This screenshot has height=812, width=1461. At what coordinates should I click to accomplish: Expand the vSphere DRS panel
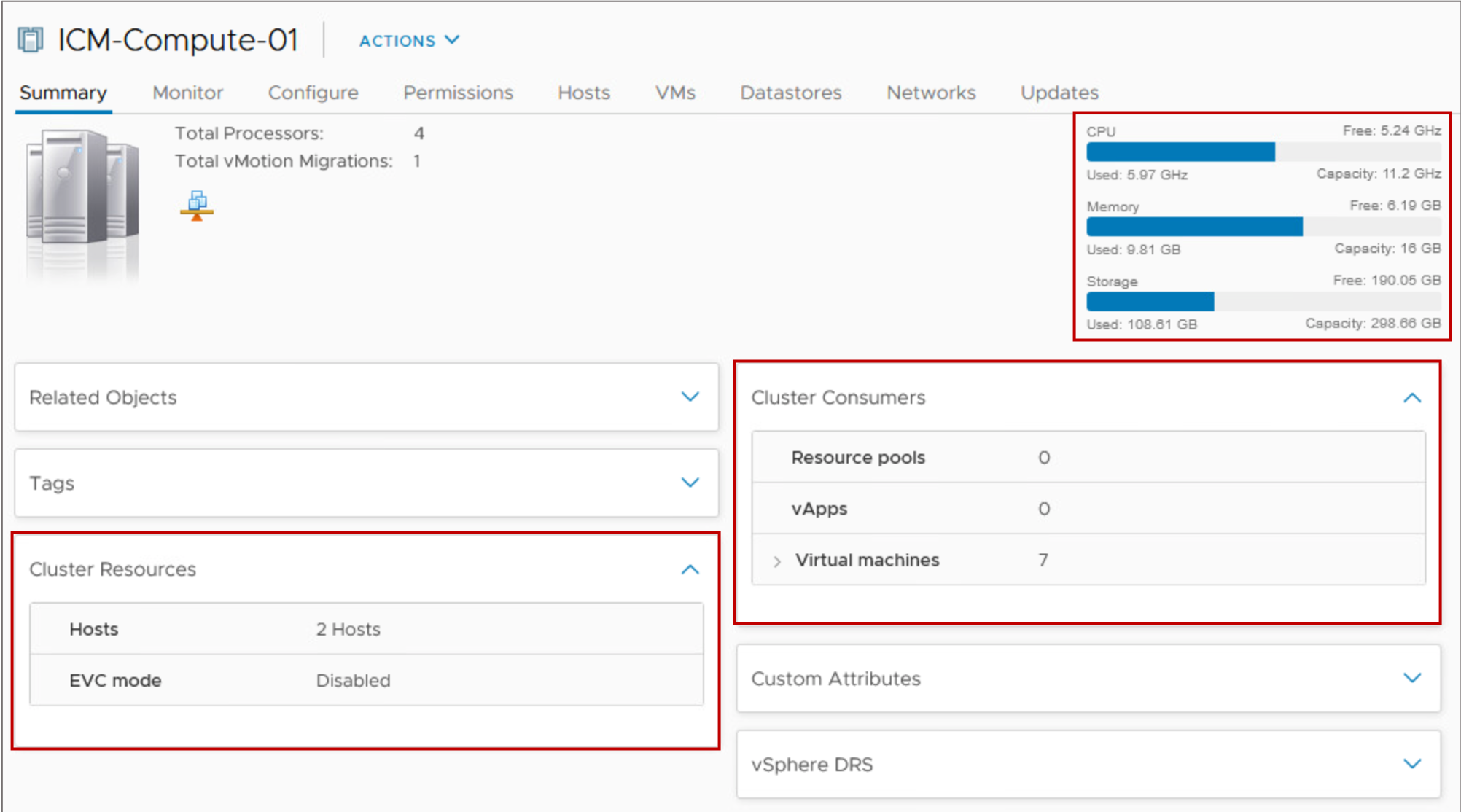pyautogui.click(x=1412, y=764)
